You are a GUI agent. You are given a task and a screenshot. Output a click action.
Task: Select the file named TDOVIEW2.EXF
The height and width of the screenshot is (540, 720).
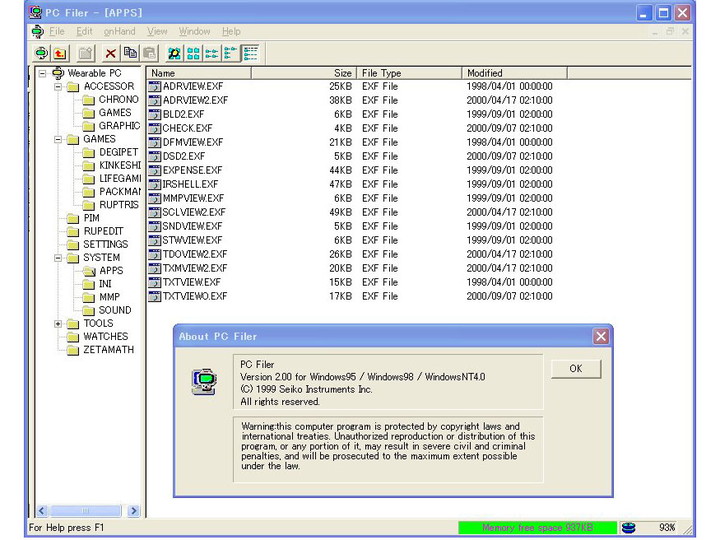click(x=195, y=254)
